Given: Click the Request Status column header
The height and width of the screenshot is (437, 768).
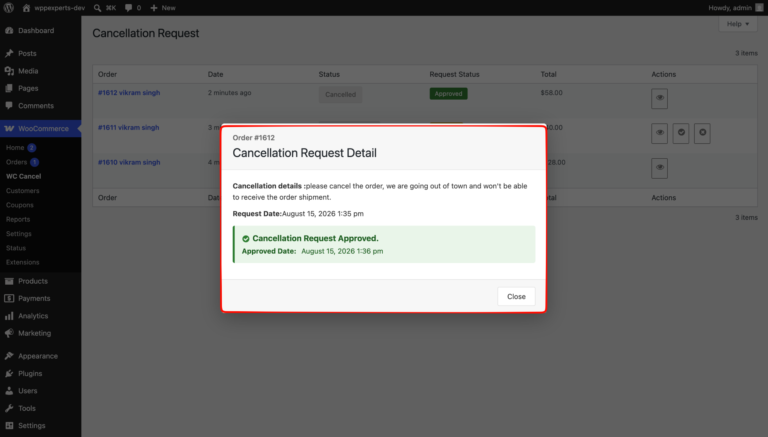Looking at the screenshot, I should [454, 74].
